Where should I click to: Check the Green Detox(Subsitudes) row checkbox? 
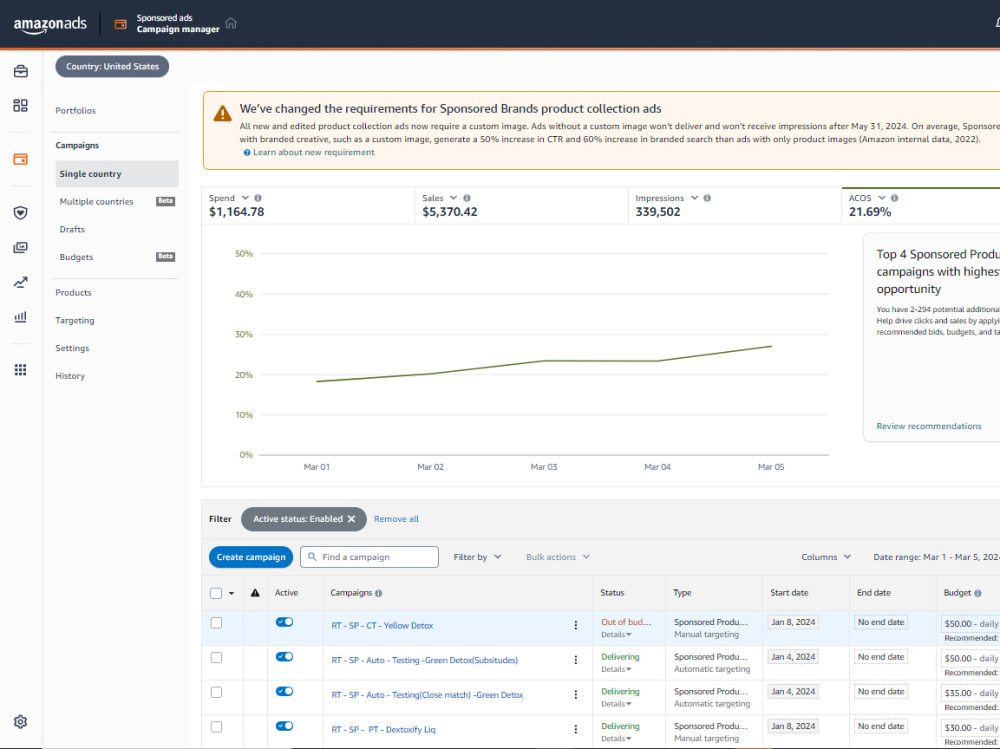click(x=216, y=658)
